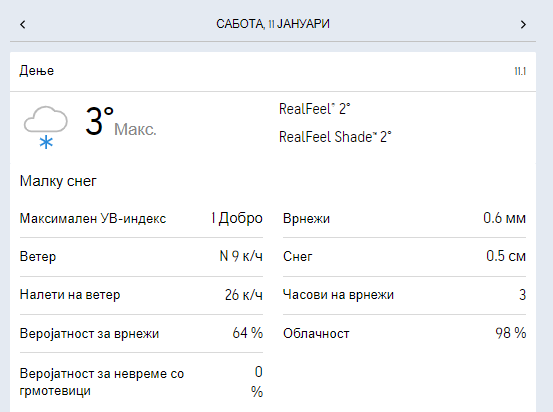553x412 pixels.
Task: Select the 3° Макс. temperature reading
Action: click(x=121, y=122)
